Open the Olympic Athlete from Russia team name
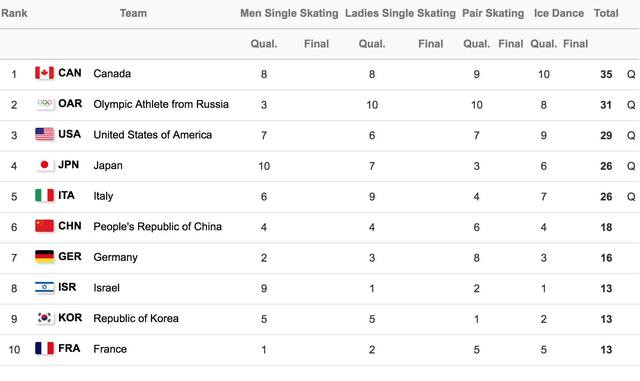The width and height of the screenshot is (640, 381). click(x=161, y=104)
